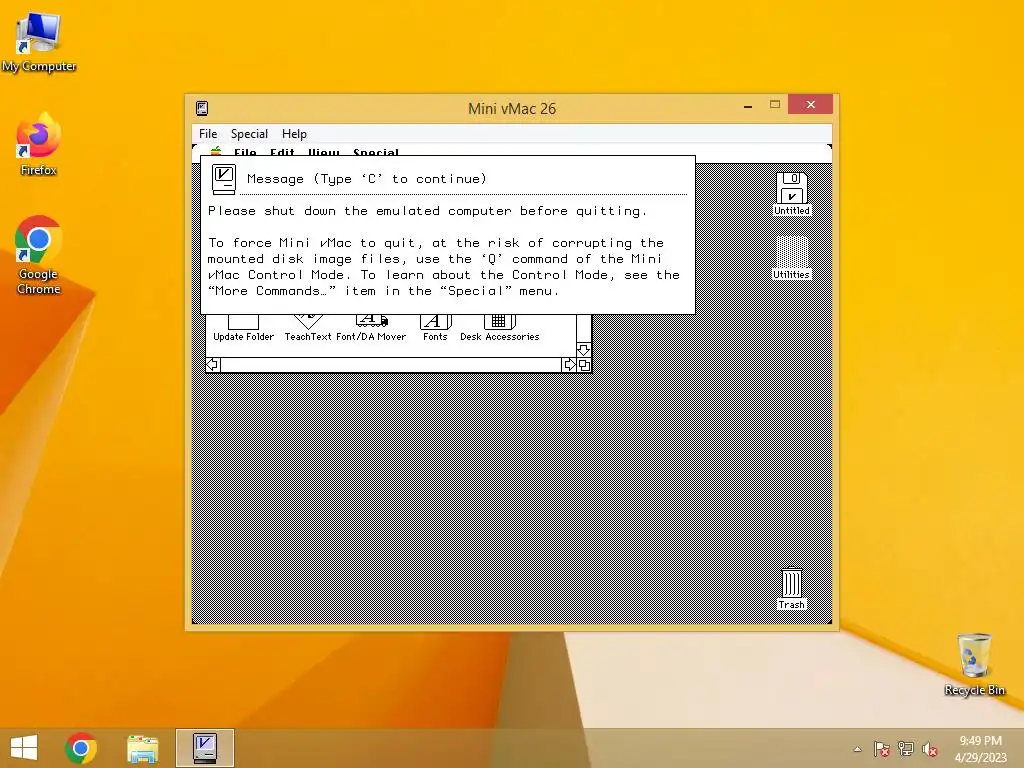The image size is (1024, 768).
Task: Select the Update Folder icon
Action: click(243, 328)
